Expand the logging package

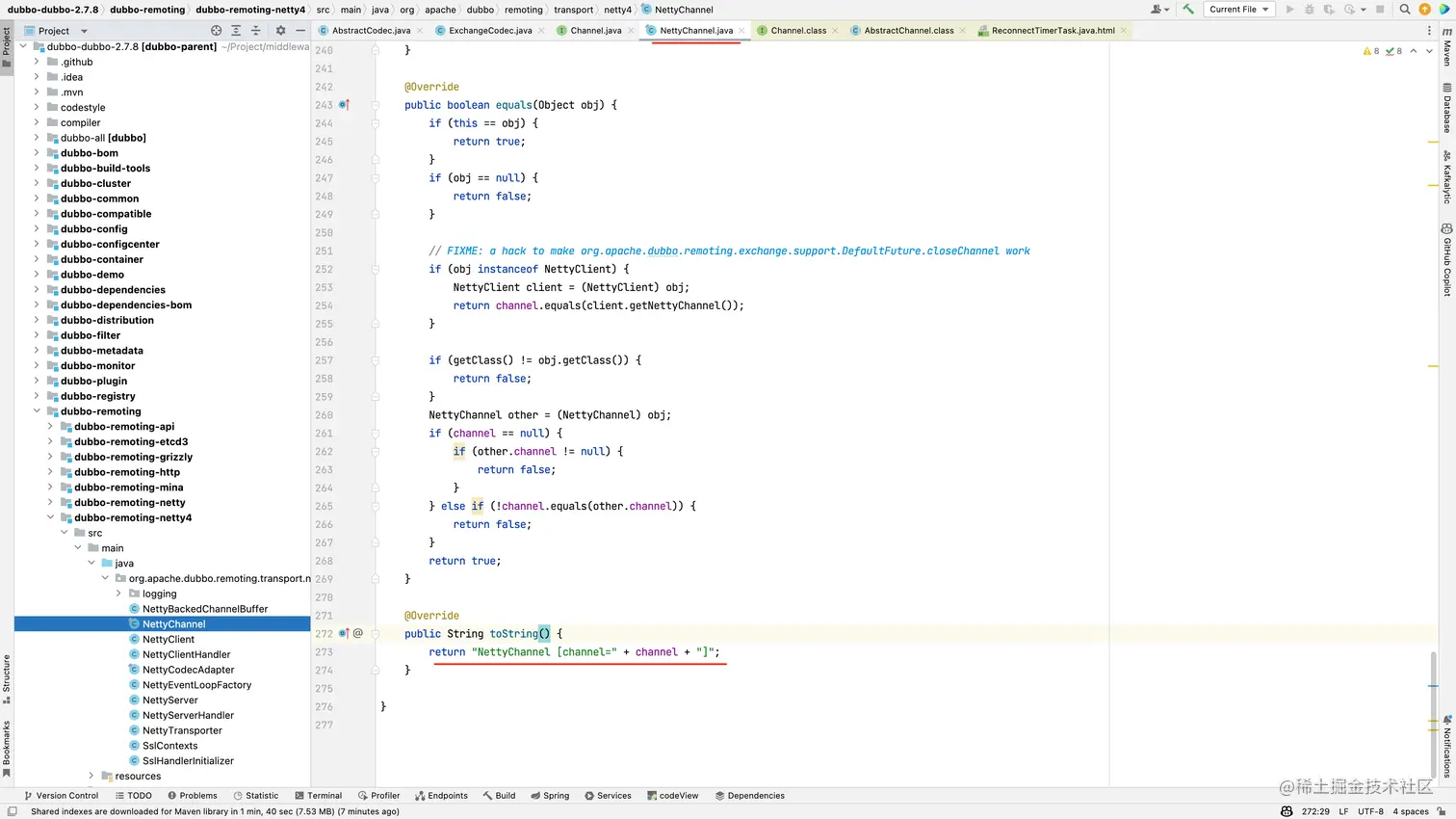(x=118, y=594)
